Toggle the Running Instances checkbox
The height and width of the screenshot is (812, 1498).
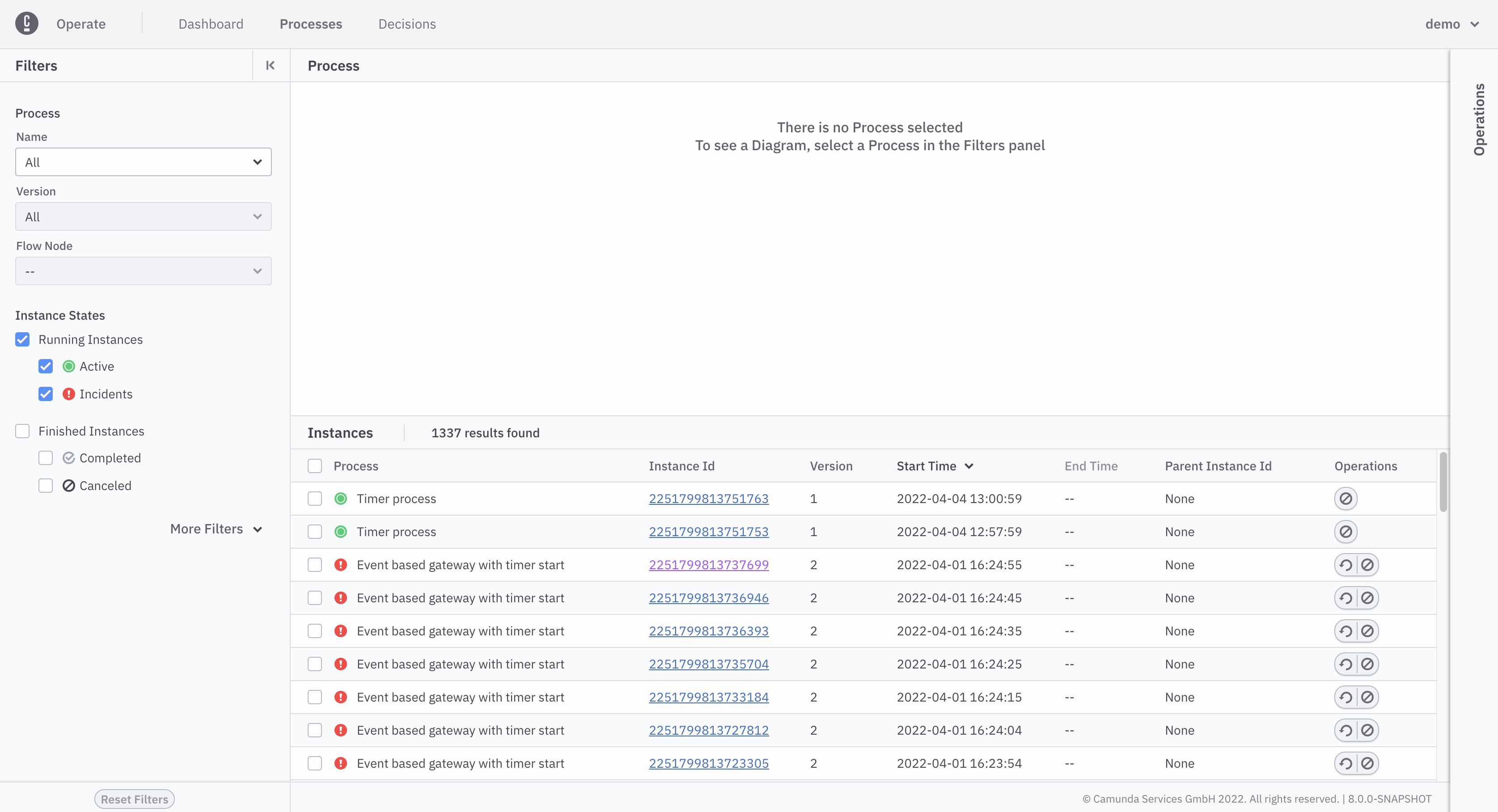coord(22,339)
